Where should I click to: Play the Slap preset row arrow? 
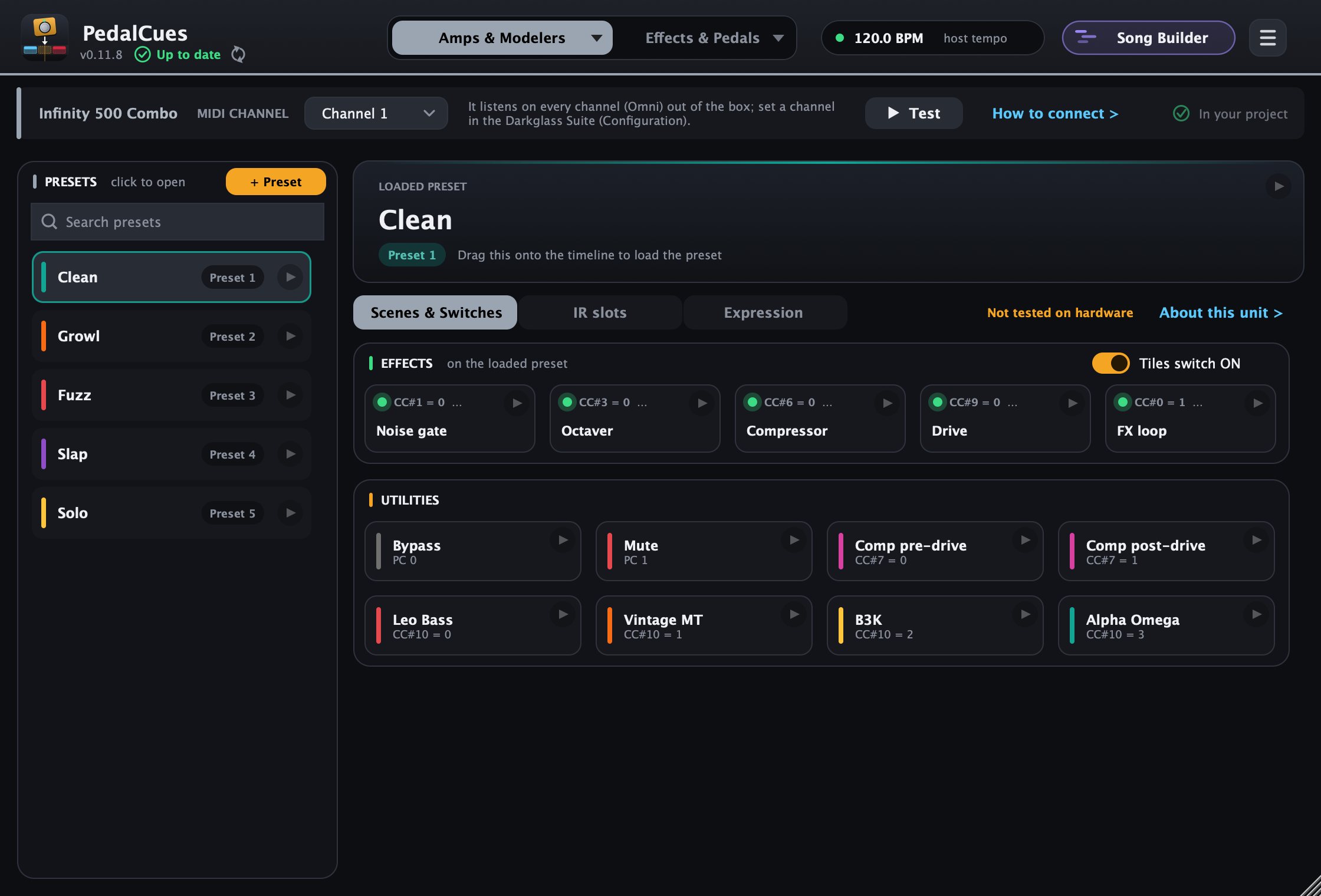pos(290,454)
